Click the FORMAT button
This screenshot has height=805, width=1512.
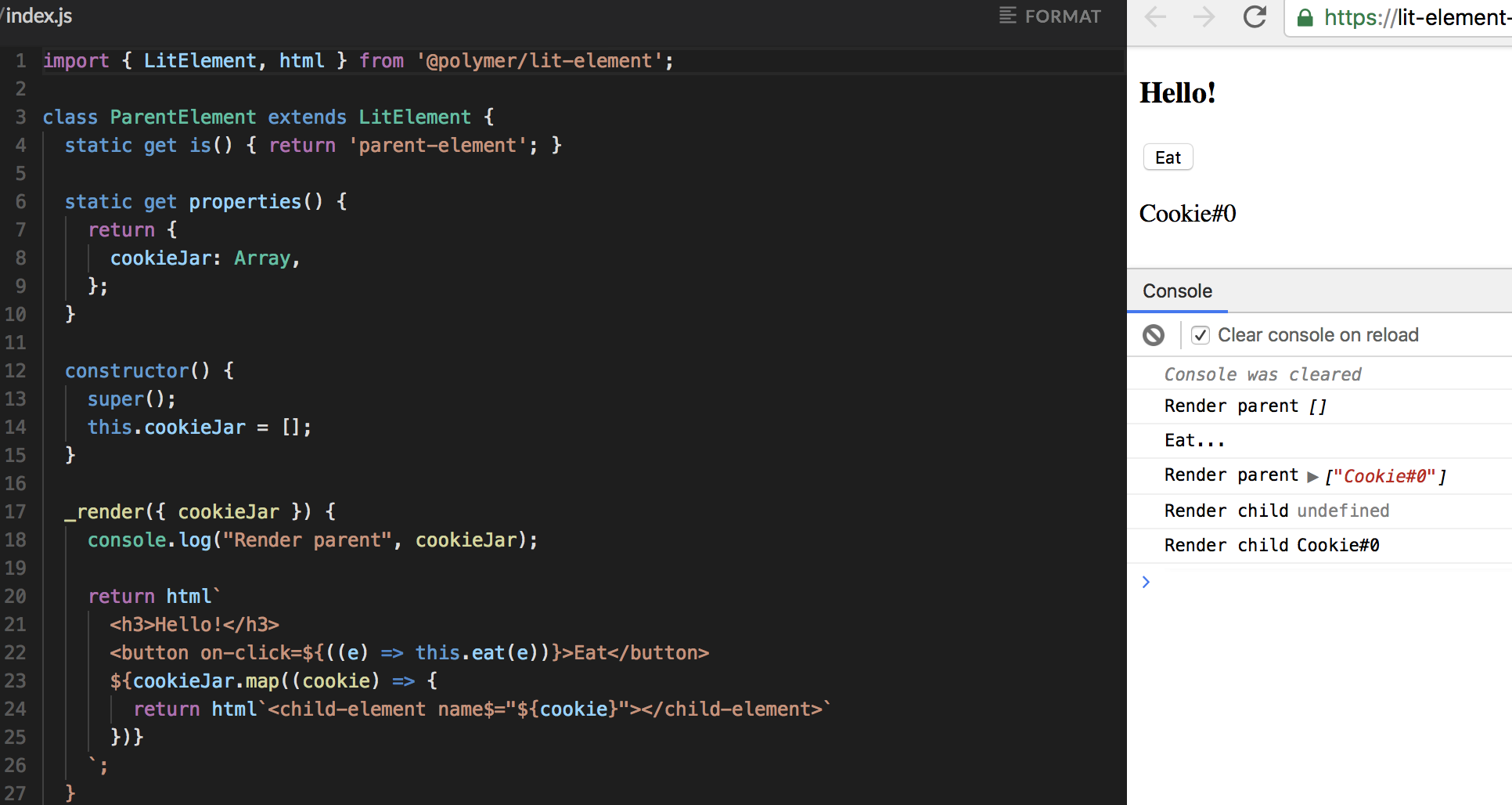tap(1062, 16)
